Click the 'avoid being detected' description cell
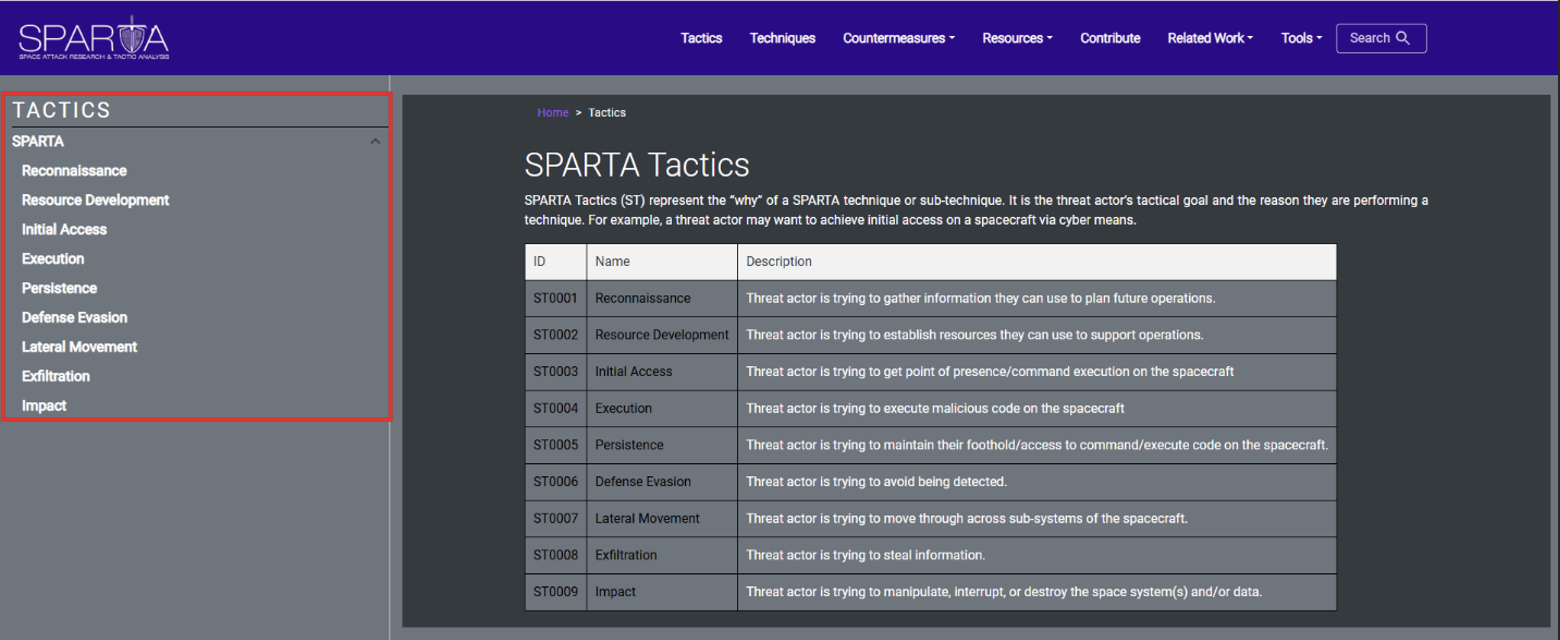This screenshot has height=640, width=1560. click(x=1037, y=482)
